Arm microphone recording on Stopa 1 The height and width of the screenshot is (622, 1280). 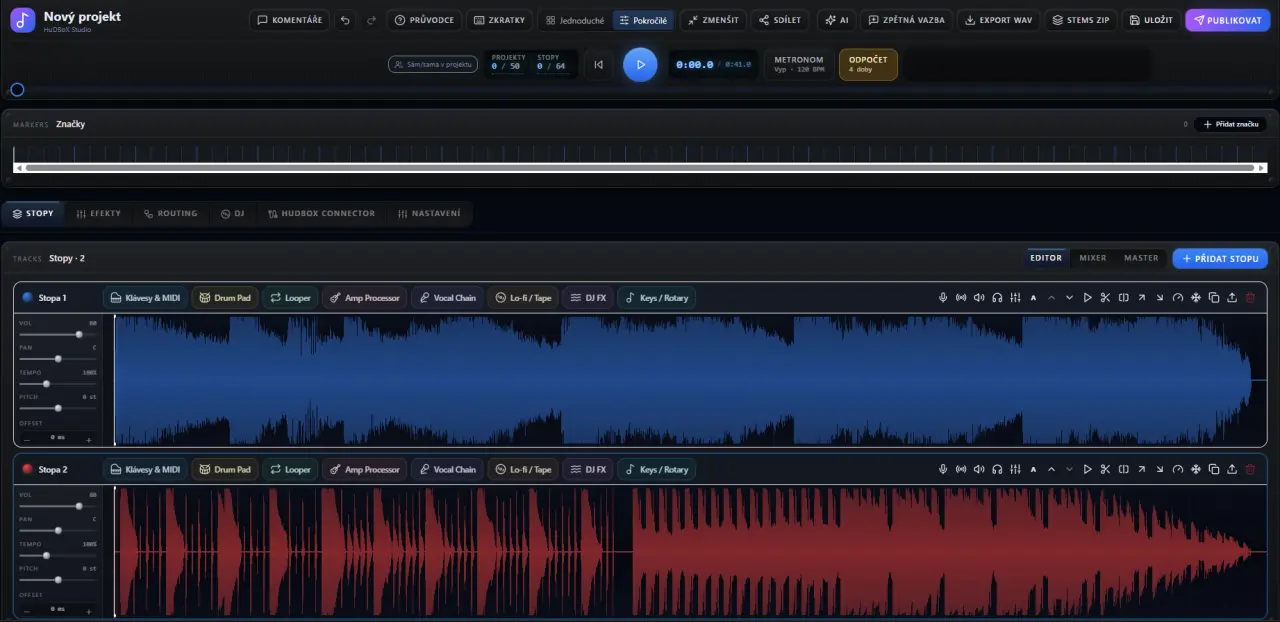pyautogui.click(x=943, y=298)
